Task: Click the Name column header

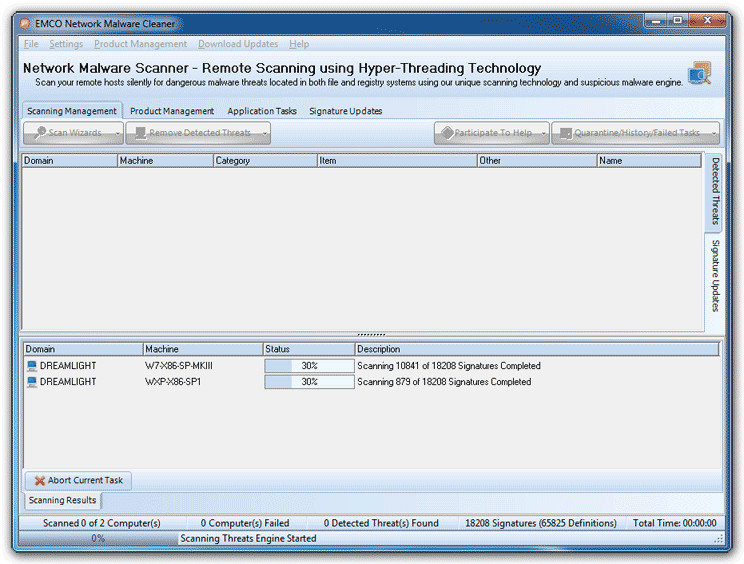Action: coord(649,161)
